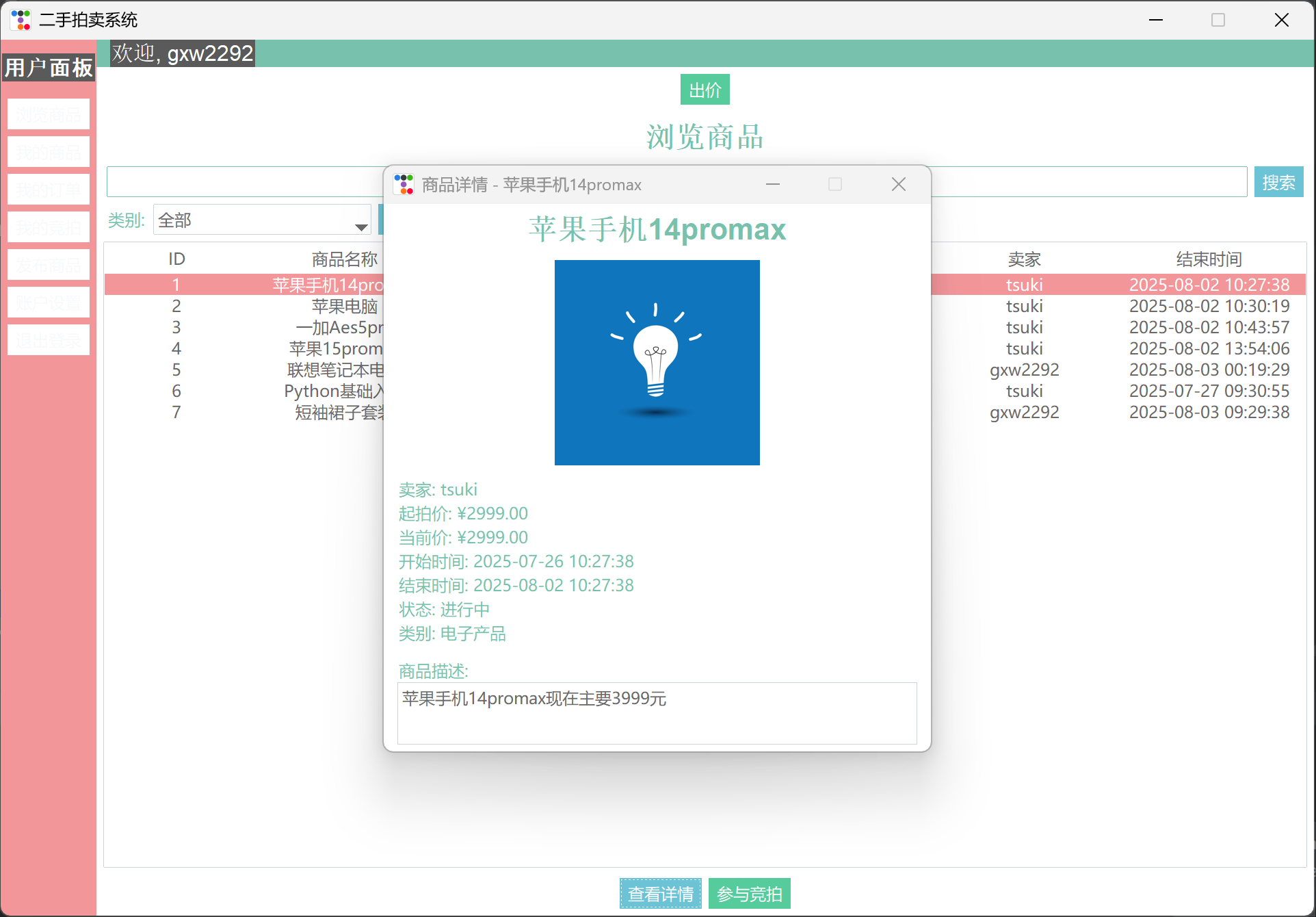This screenshot has width=1316, height=917.
Task: Open 账户设置 in the sidebar
Action: click(49, 302)
